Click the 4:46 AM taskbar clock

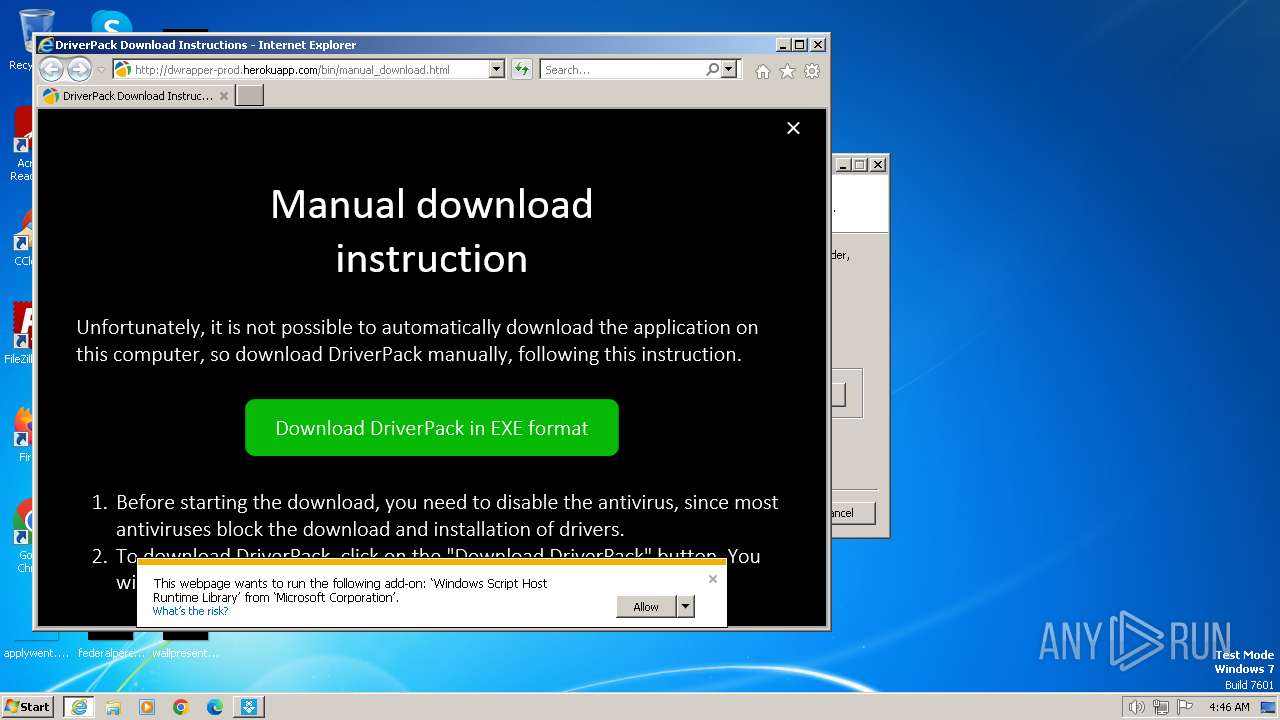1229,707
